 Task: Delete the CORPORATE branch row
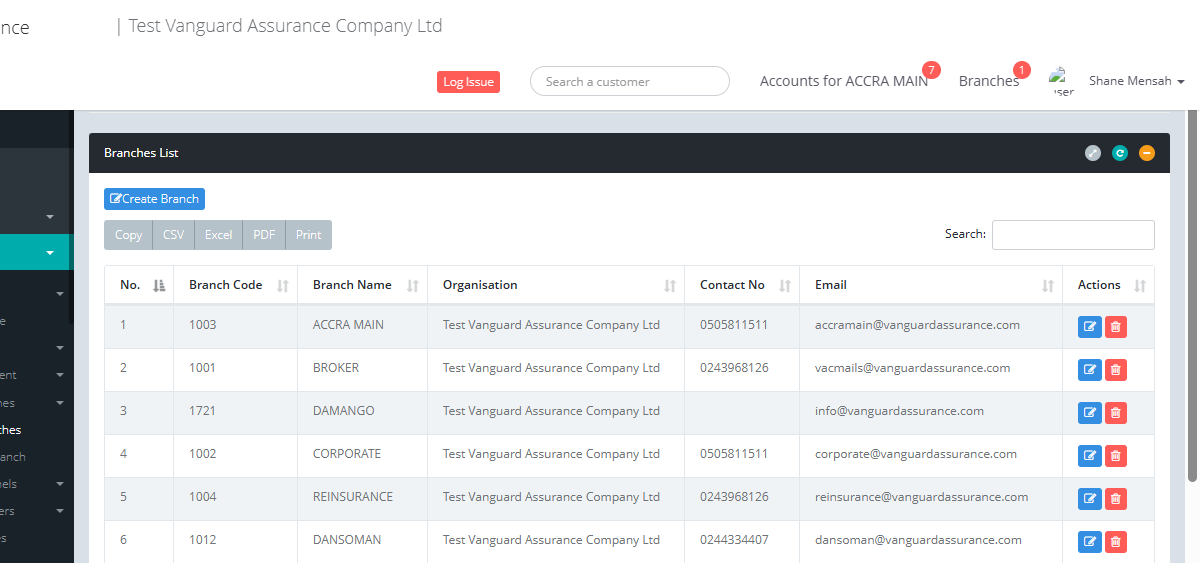click(x=1116, y=455)
